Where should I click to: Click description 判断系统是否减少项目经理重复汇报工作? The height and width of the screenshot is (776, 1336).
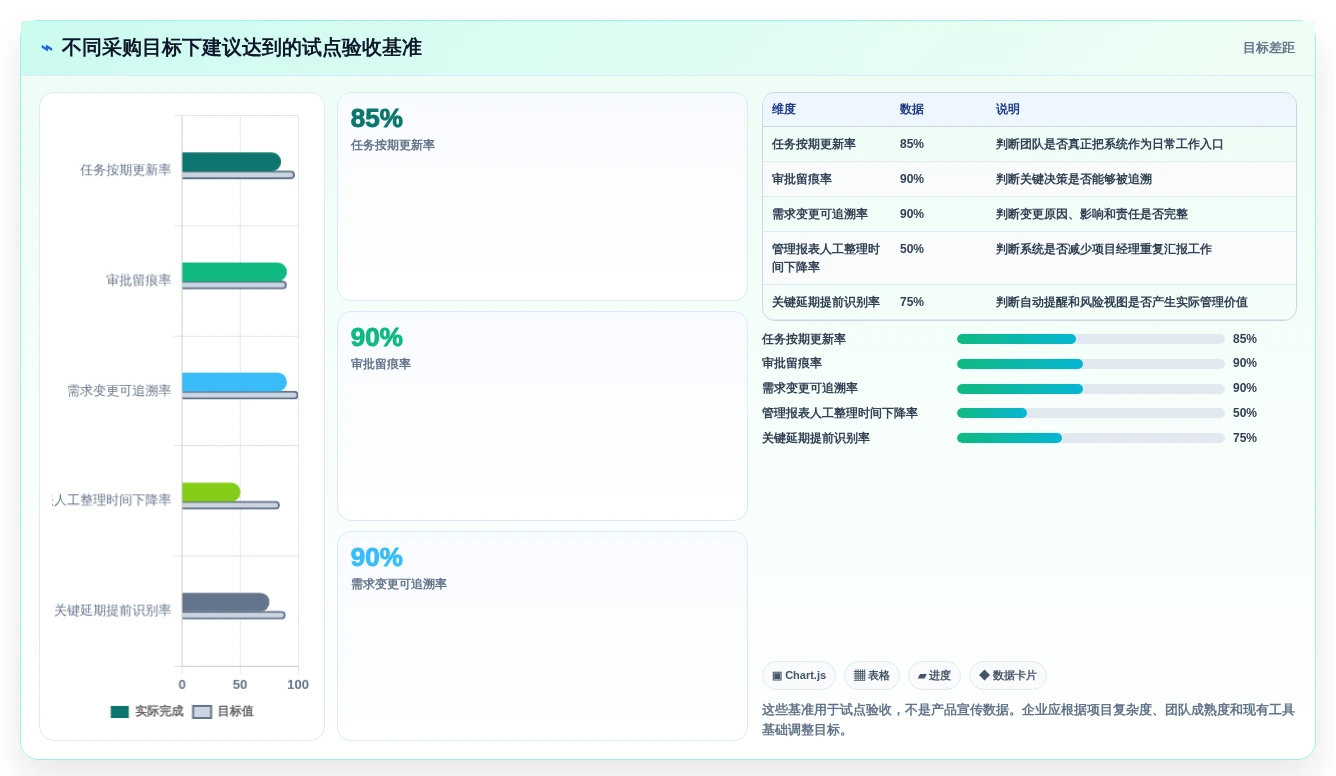[x=1104, y=249]
